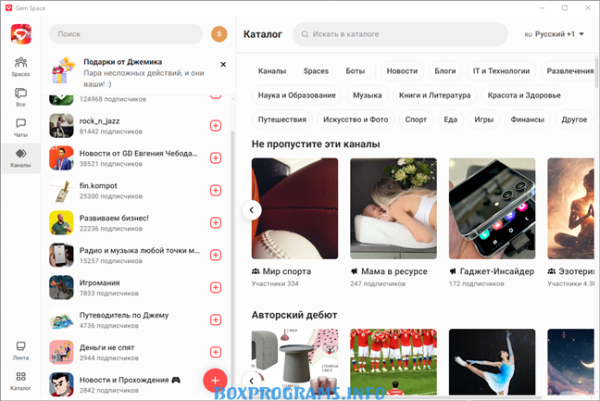This screenshot has width=600, height=401.
Task: Select the IT и Технологии category
Action: coord(502,72)
